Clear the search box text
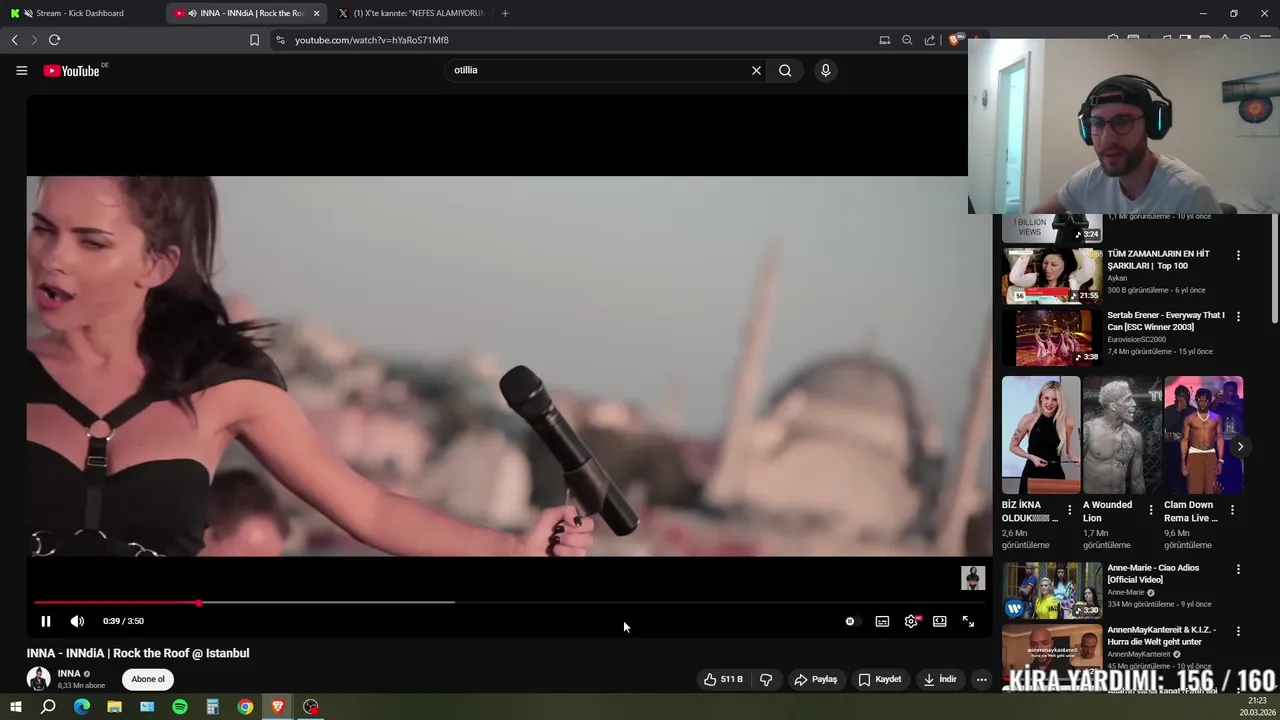 tap(756, 70)
